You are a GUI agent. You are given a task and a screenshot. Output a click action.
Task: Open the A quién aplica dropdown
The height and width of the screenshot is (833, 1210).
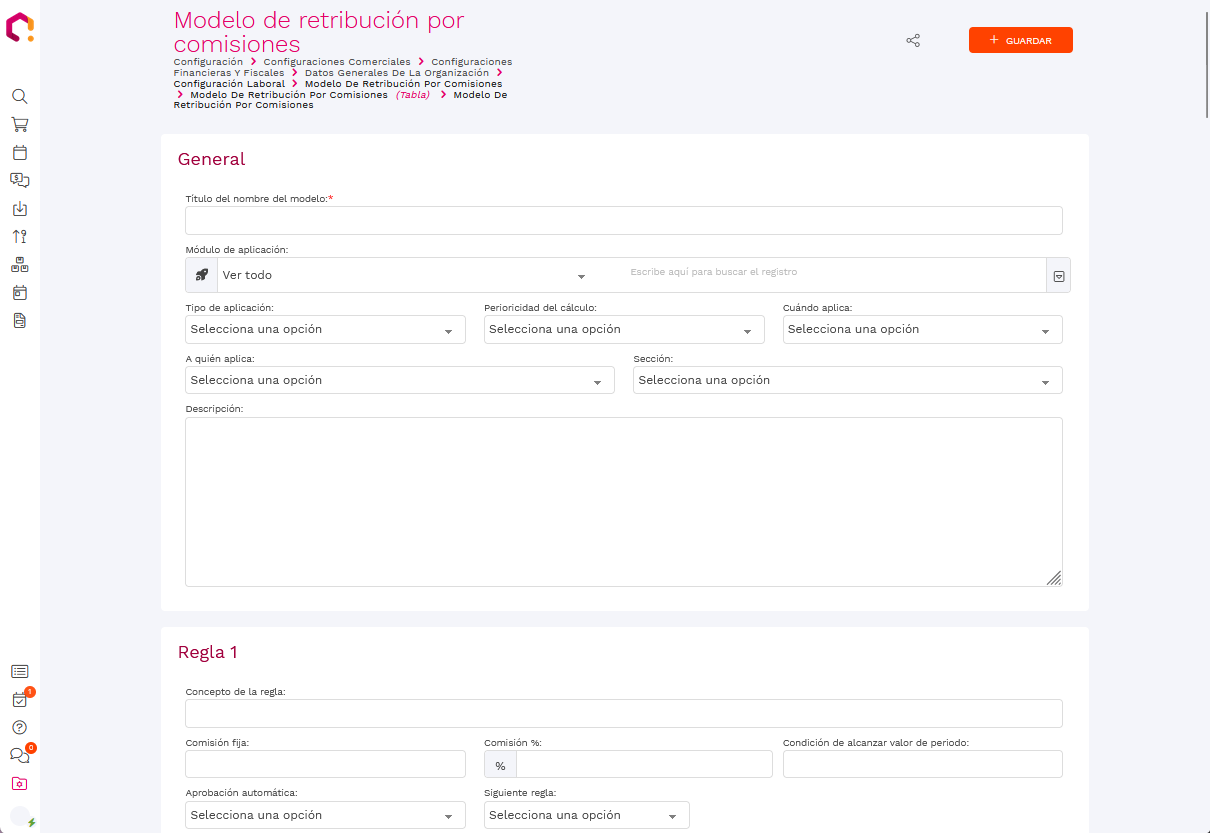(399, 381)
